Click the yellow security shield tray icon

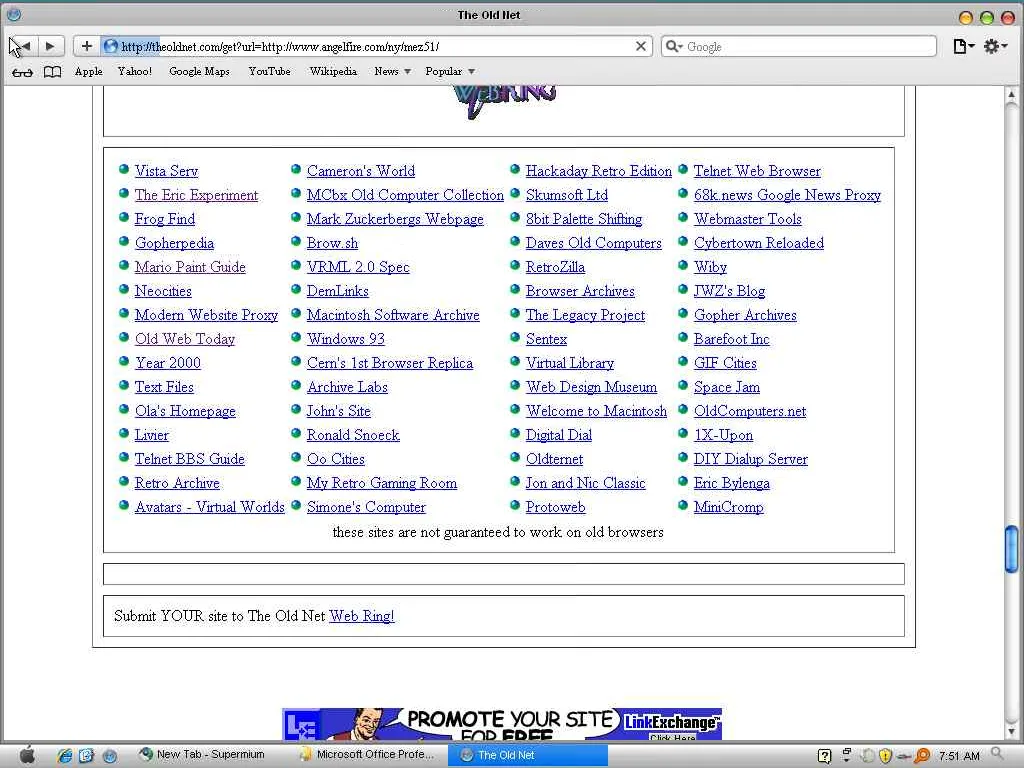coord(885,756)
